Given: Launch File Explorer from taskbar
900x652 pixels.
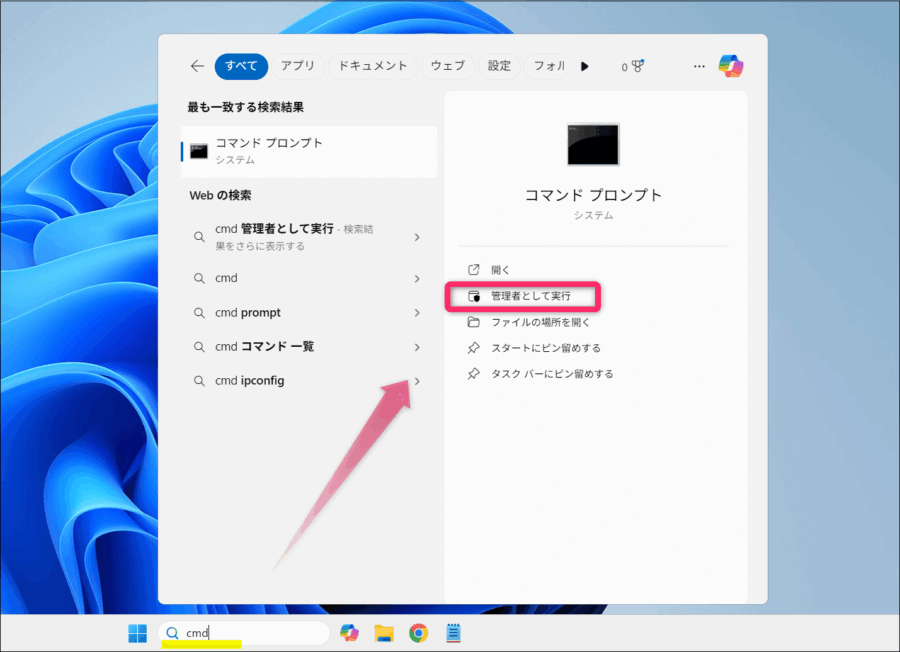Looking at the screenshot, I should point(383,633).
